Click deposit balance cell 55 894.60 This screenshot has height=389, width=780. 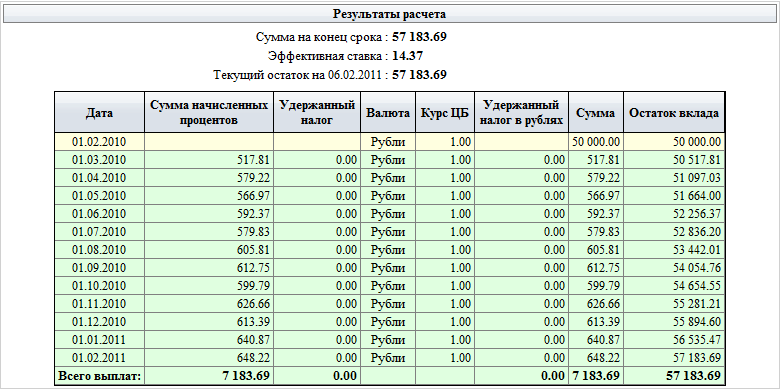click(674, 321)
